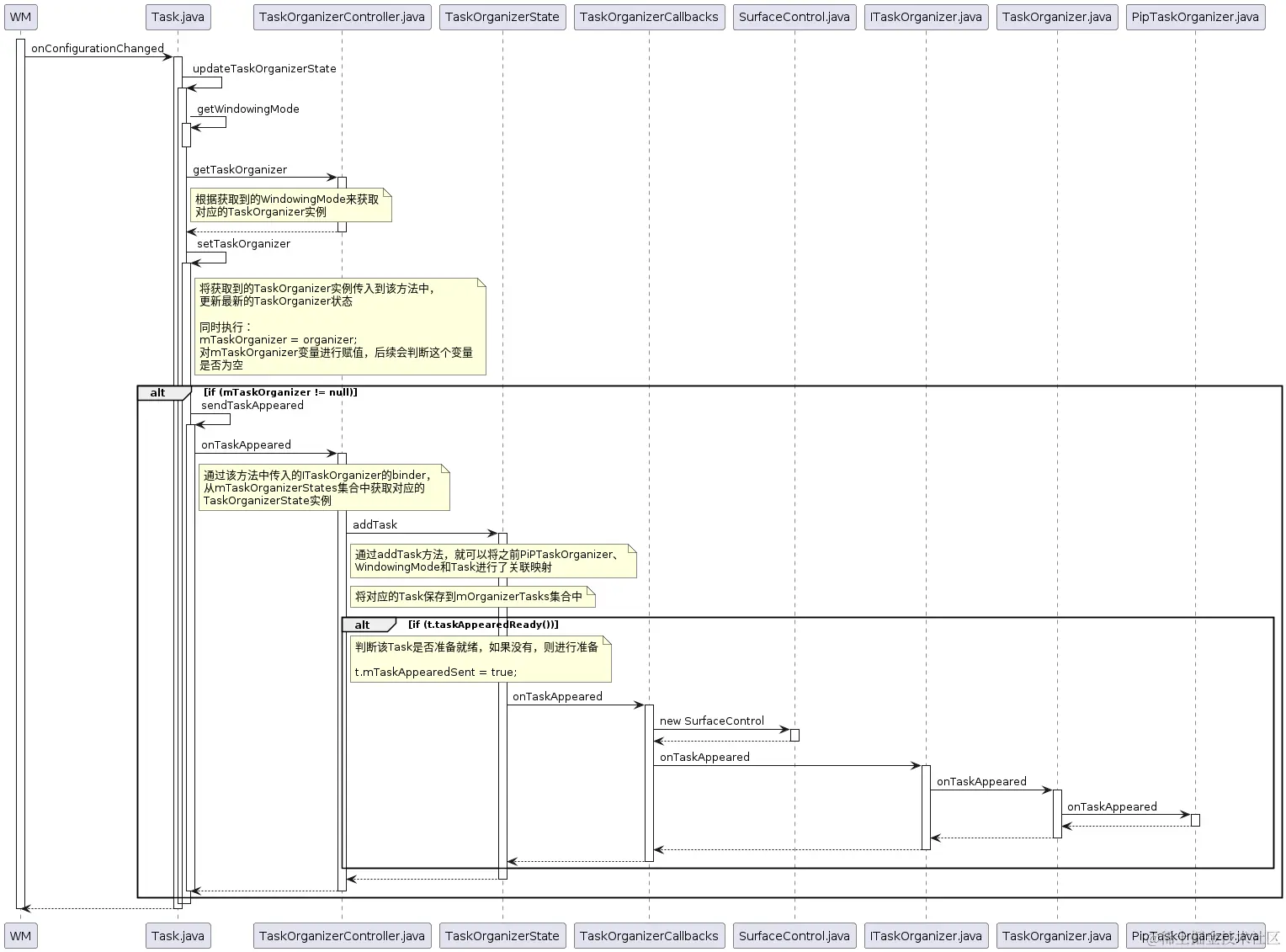Viewport: 1286px width, 952px height.
Task: Select the Task.java footer participant box
Action: click(x=178, y=935)
